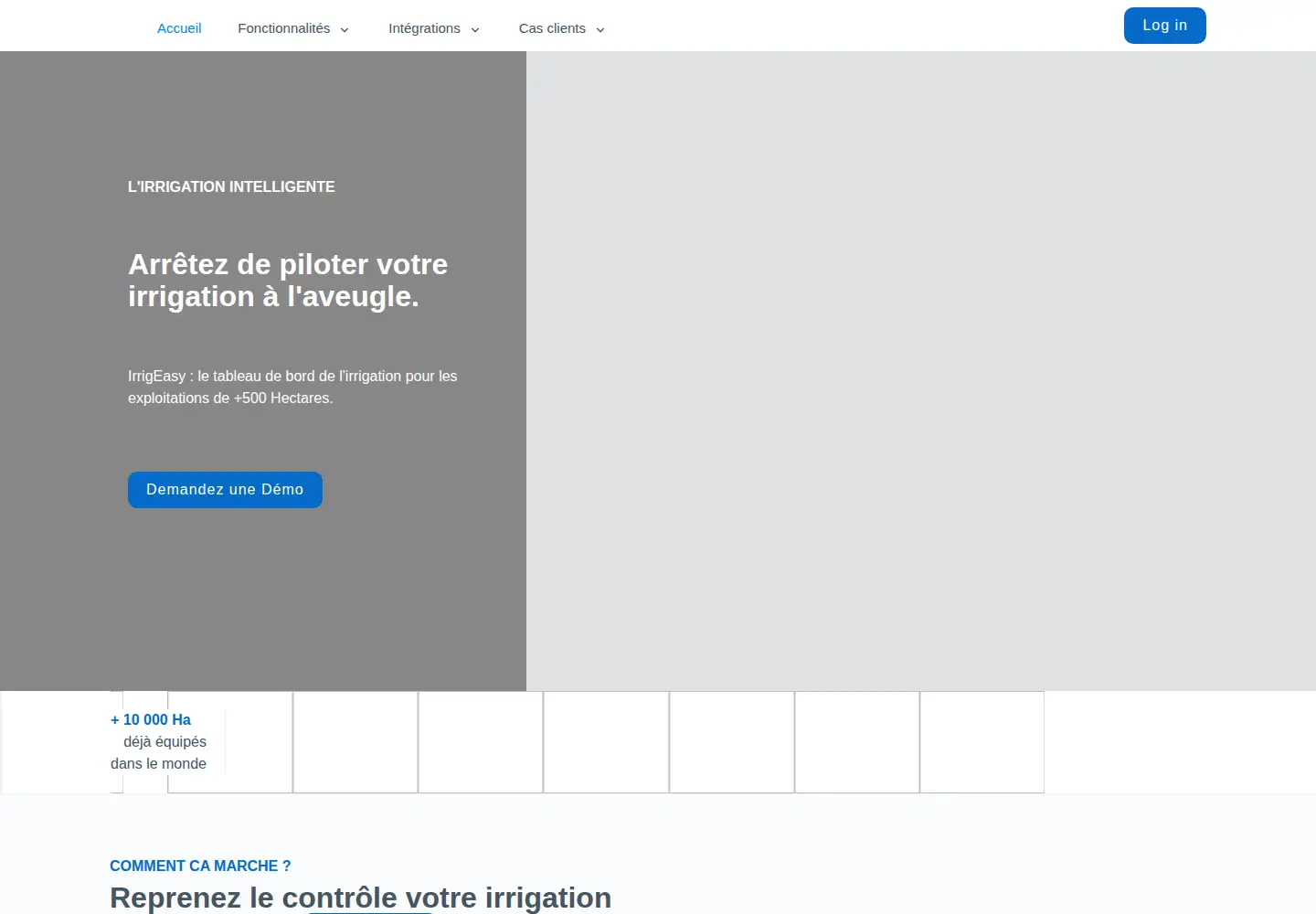This screenshot has width=1316, height=914.
Task: Click the text déjà équipés
Action: tap(164, 741)
